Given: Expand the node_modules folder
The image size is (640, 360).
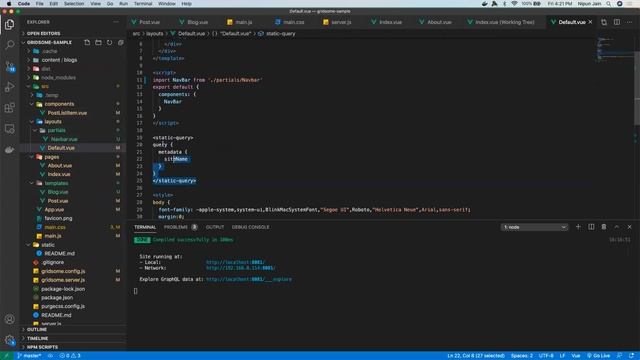Looking at the screenshot, I should 58,78.
